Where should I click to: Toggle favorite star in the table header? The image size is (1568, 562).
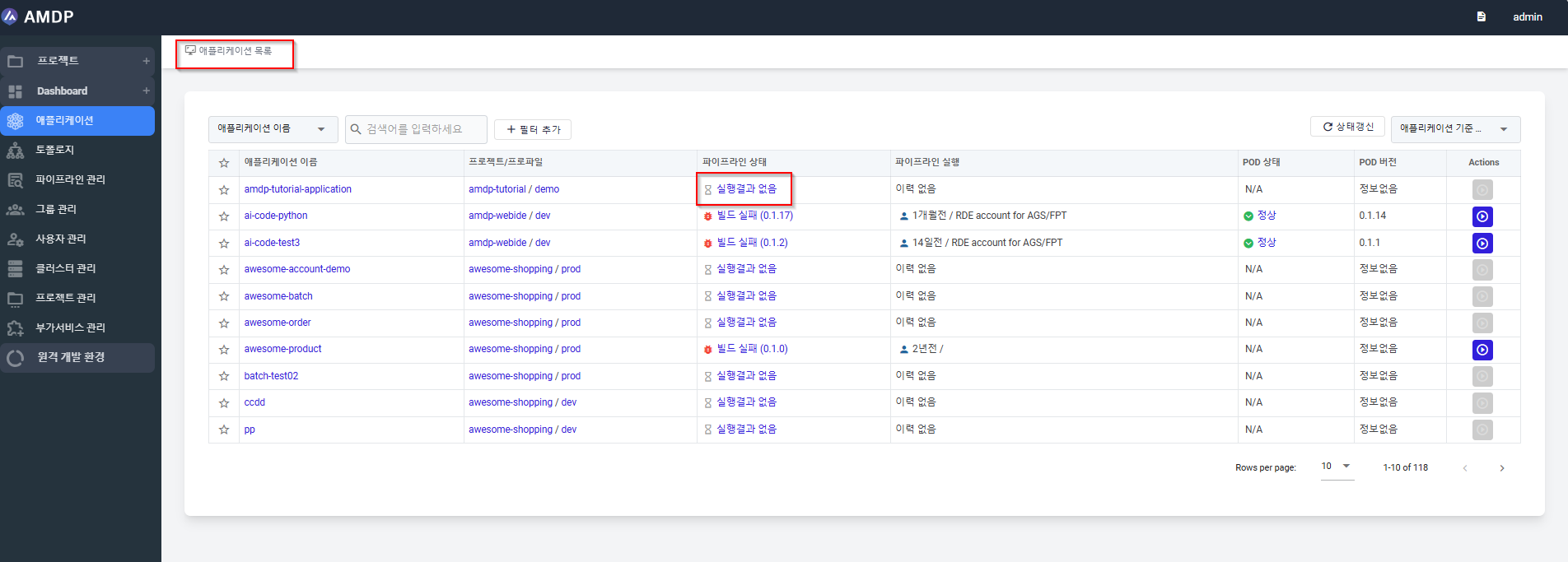point(223,163)
